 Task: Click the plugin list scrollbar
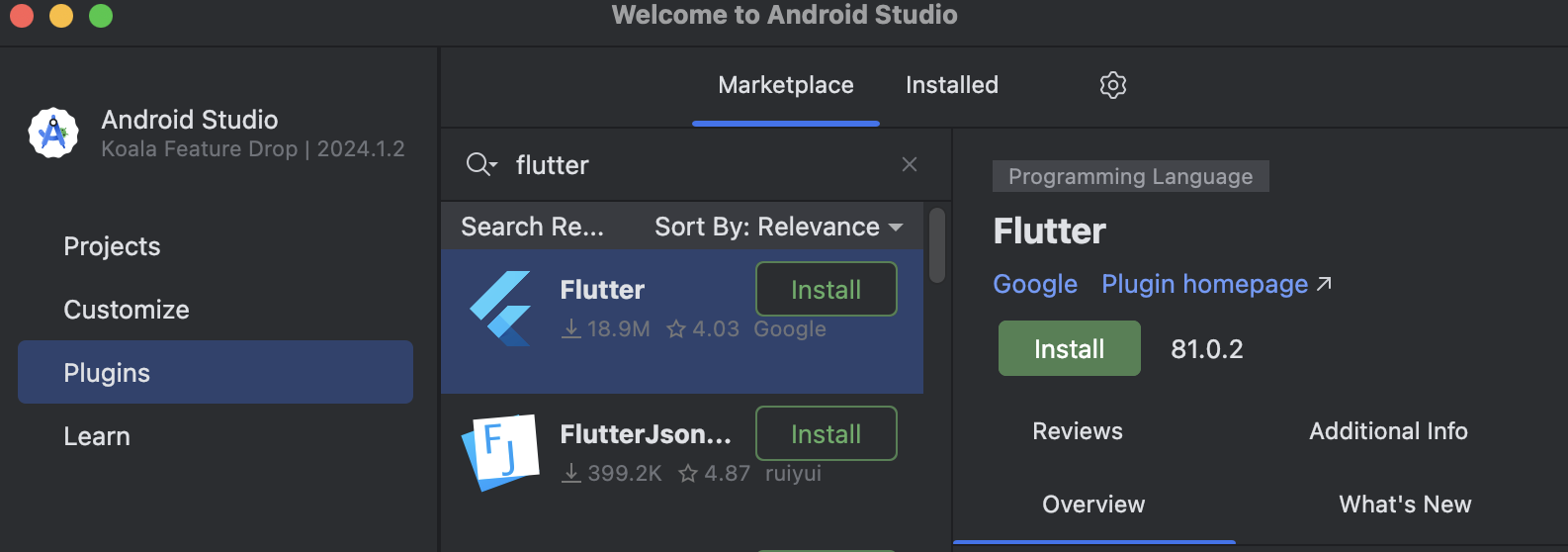click(x=937, y=245)
